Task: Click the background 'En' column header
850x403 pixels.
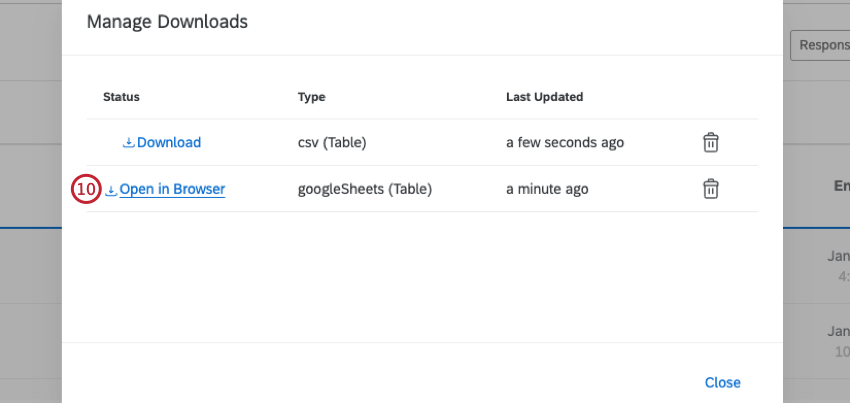Action: click(841, 186)
